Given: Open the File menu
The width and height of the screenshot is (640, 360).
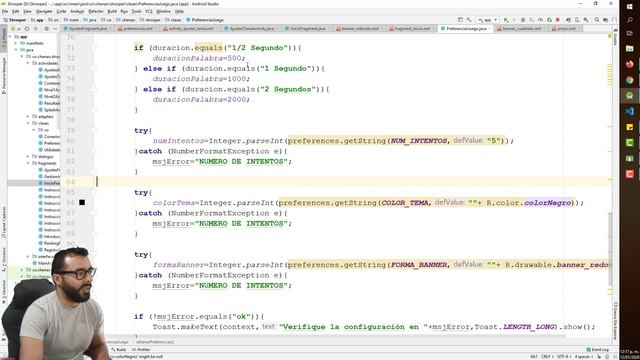Looking at the screenshot, I should click(x=5, y=11).
